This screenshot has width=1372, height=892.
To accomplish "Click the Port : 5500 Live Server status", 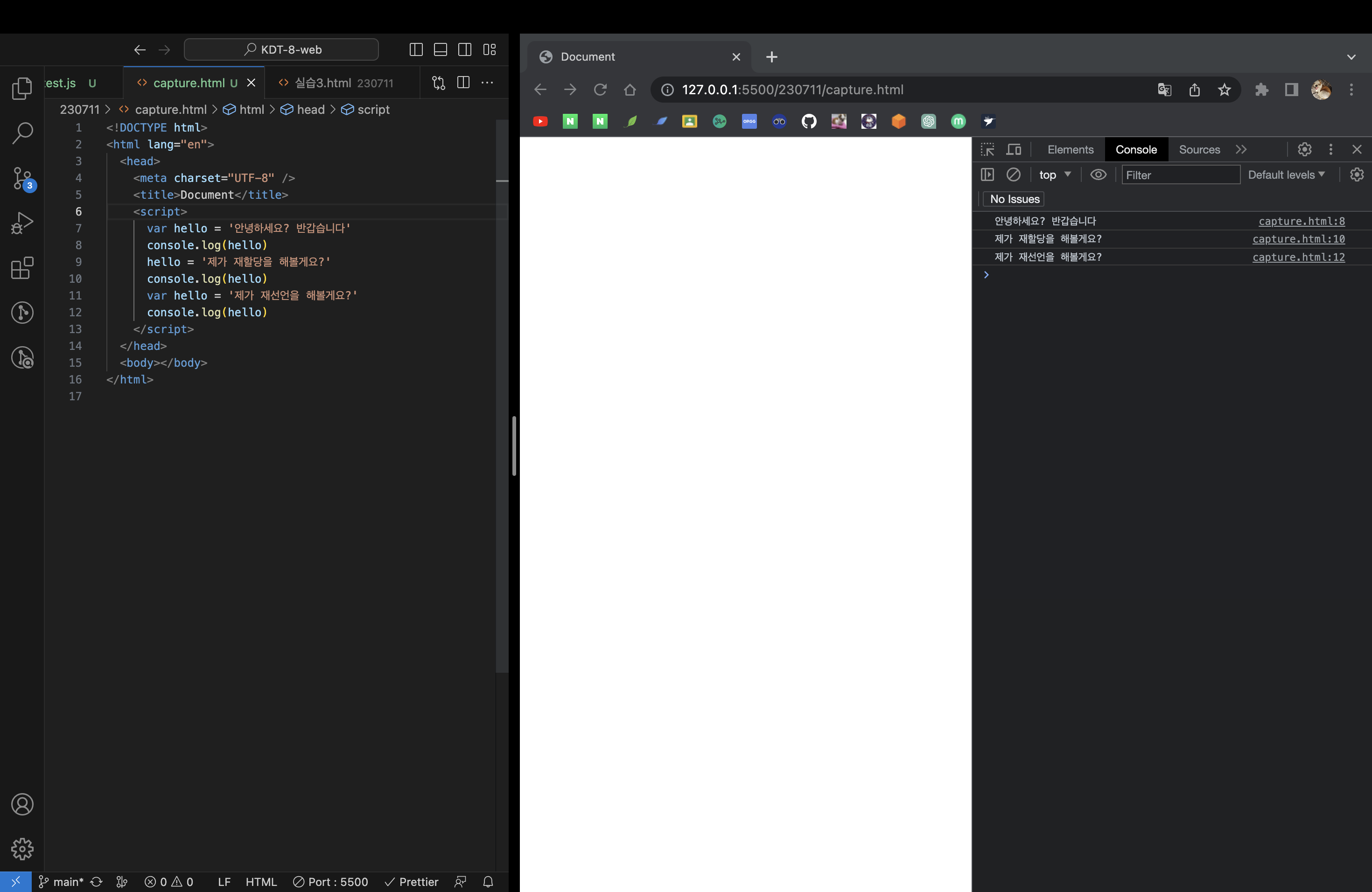I will point(330,882).
